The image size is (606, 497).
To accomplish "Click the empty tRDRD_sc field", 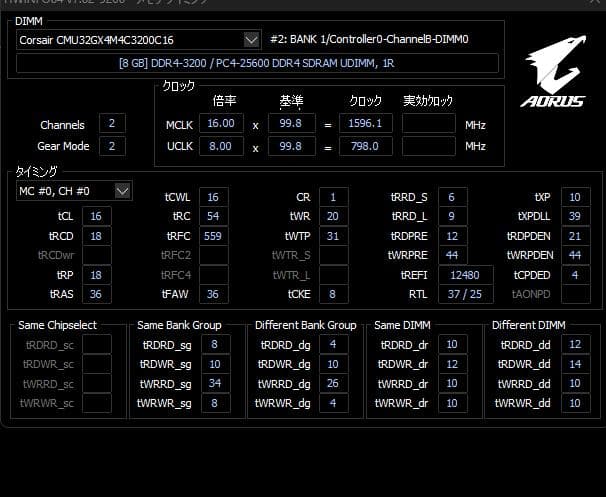I will pyautogui.click(x=97, y=344).
